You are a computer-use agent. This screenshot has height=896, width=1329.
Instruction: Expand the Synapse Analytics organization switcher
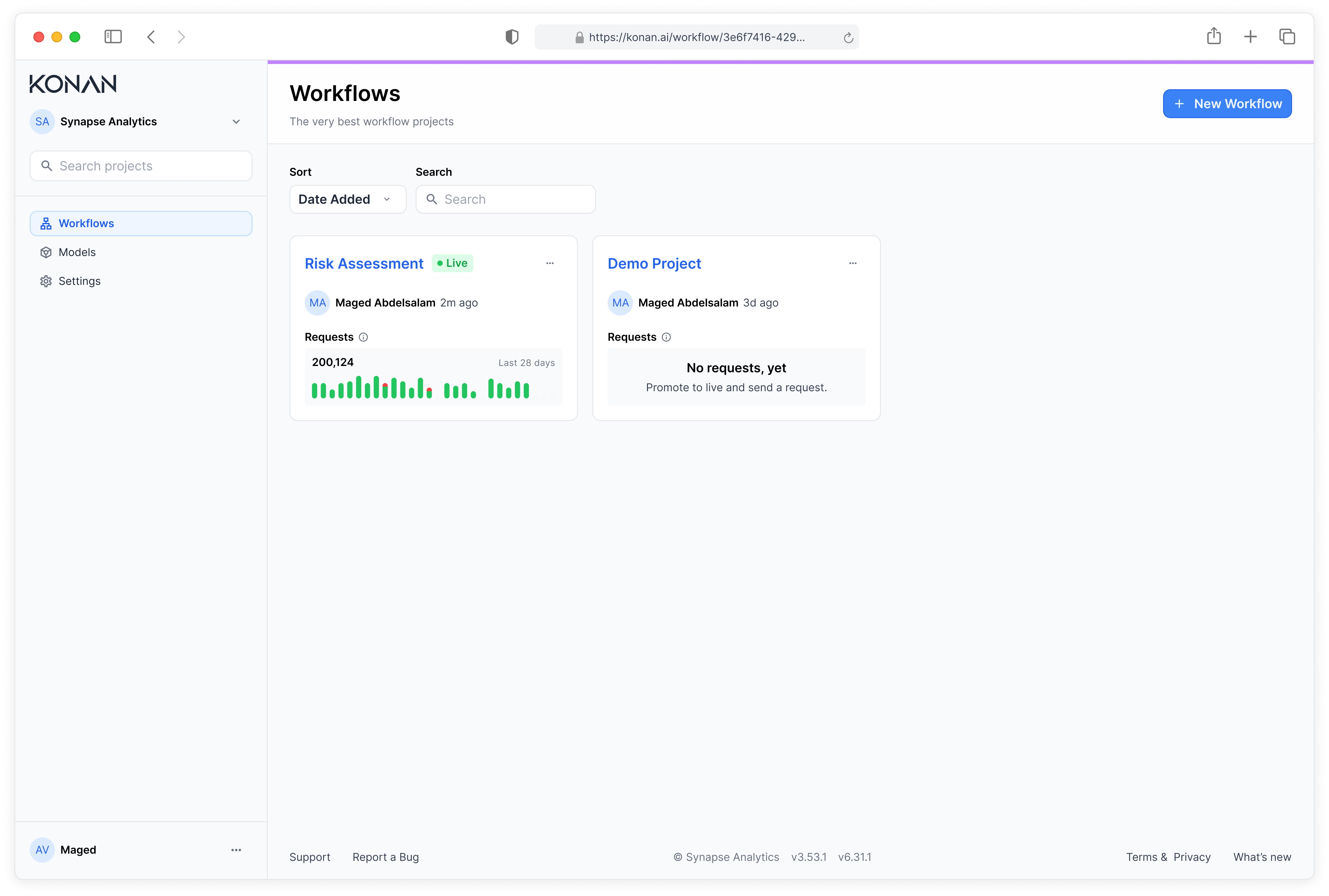pos(236,122)
